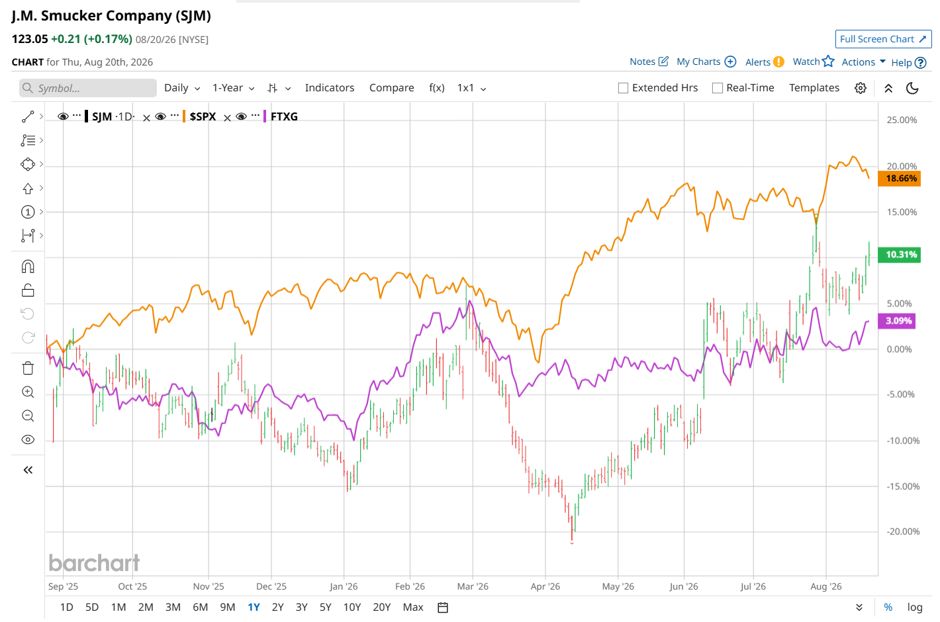Screen dimensions: 940x622
Task: Expand the trend line tool submenu arrow
Action: click(x=41, y=117)
